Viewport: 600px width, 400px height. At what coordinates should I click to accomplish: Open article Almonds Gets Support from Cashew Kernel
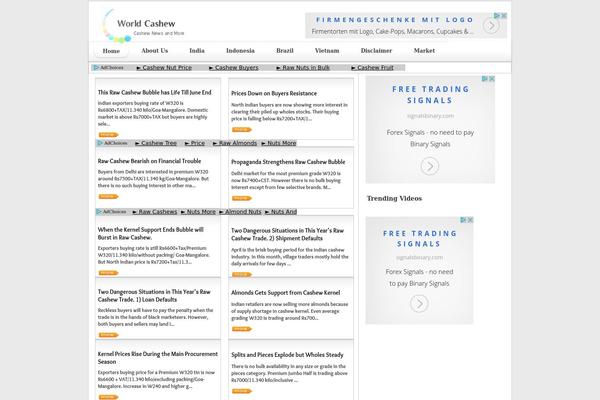[x=285, y=293]
